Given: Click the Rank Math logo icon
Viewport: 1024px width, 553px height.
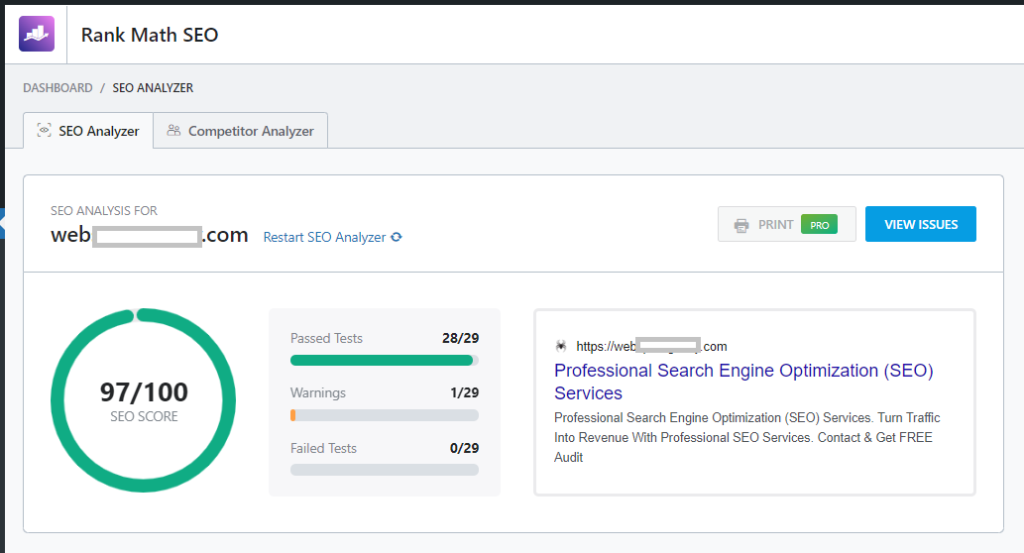Looking at the screenshot, I should (37, 34).
